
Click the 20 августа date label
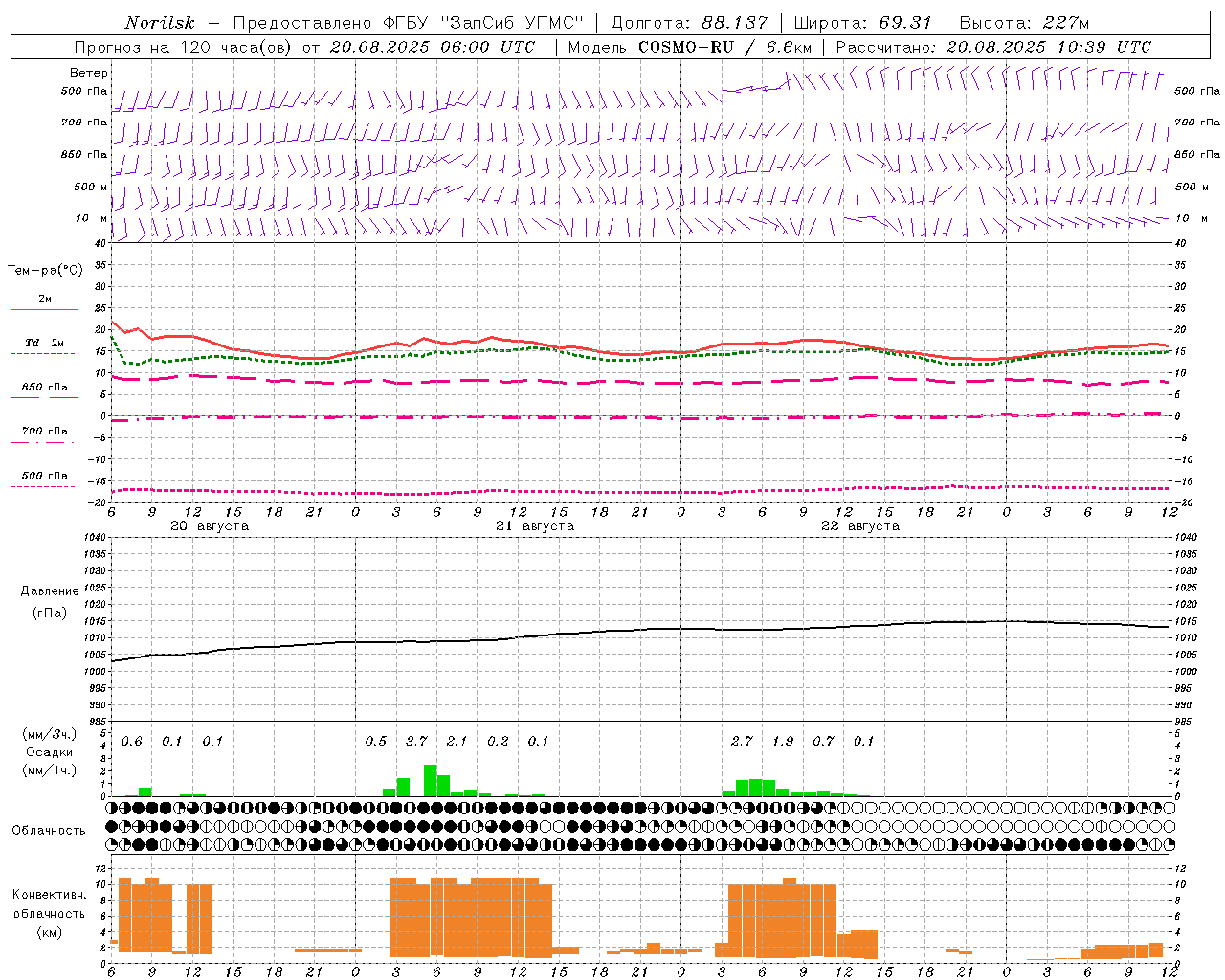point(210,526)
